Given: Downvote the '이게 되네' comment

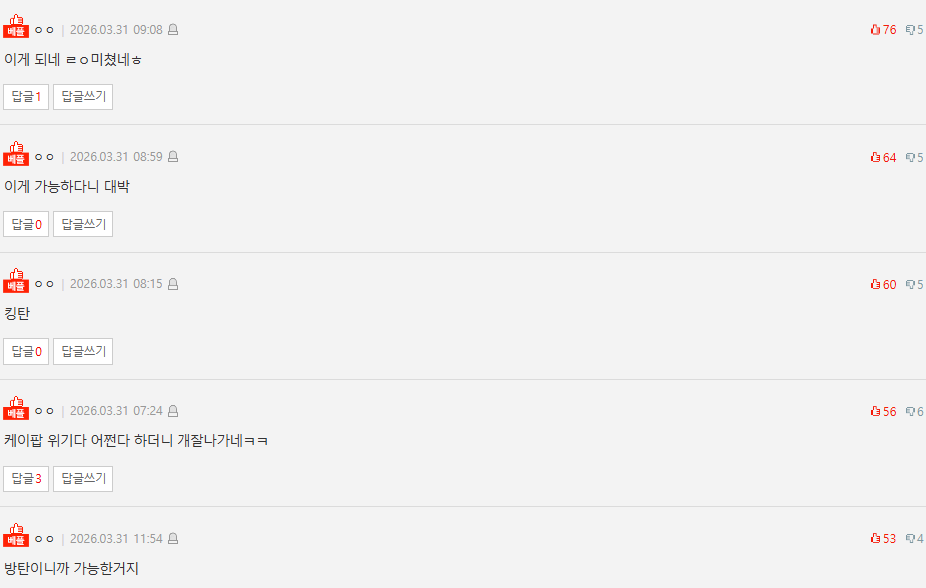Looking at the screenshot, I should 915,30.
